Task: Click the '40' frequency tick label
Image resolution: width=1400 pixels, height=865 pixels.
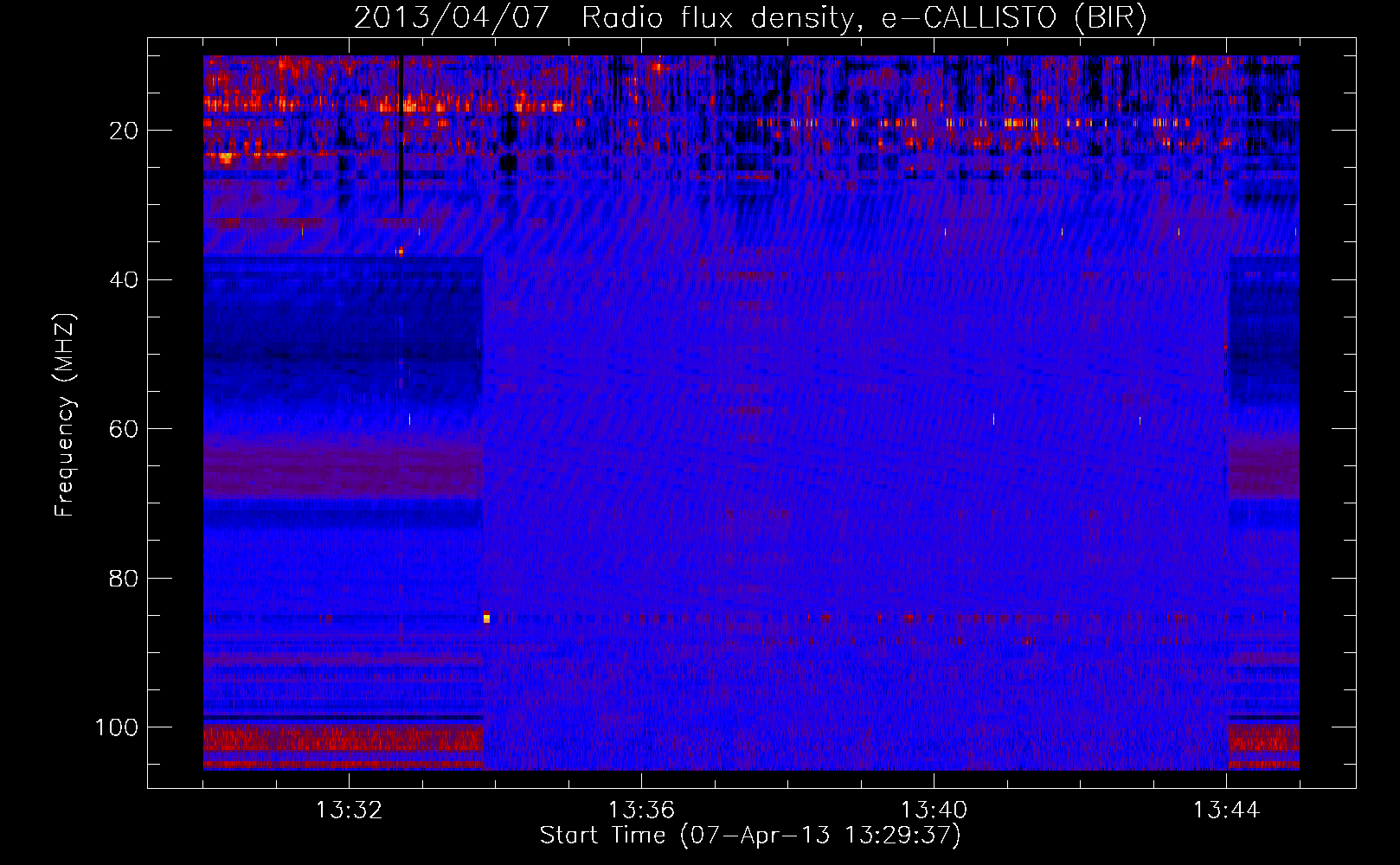Action: 124,280
